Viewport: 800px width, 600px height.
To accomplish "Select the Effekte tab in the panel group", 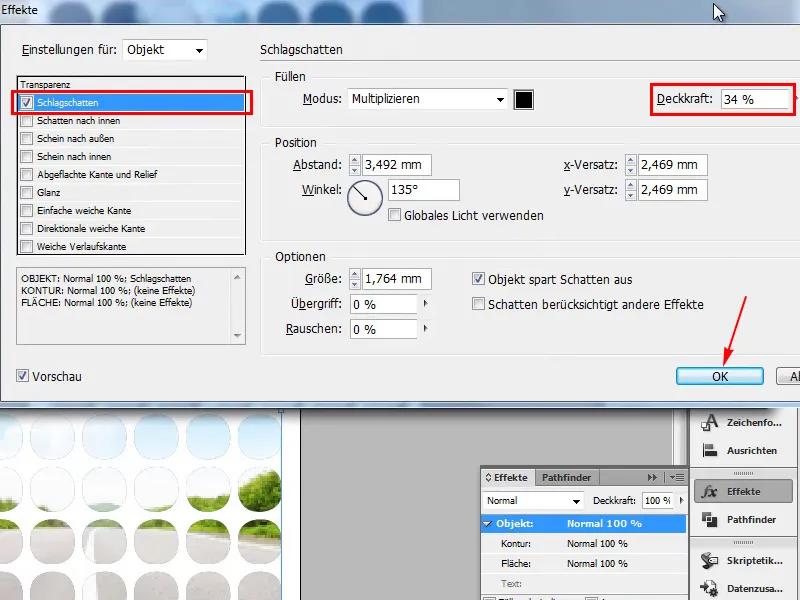I will [508, 477].
